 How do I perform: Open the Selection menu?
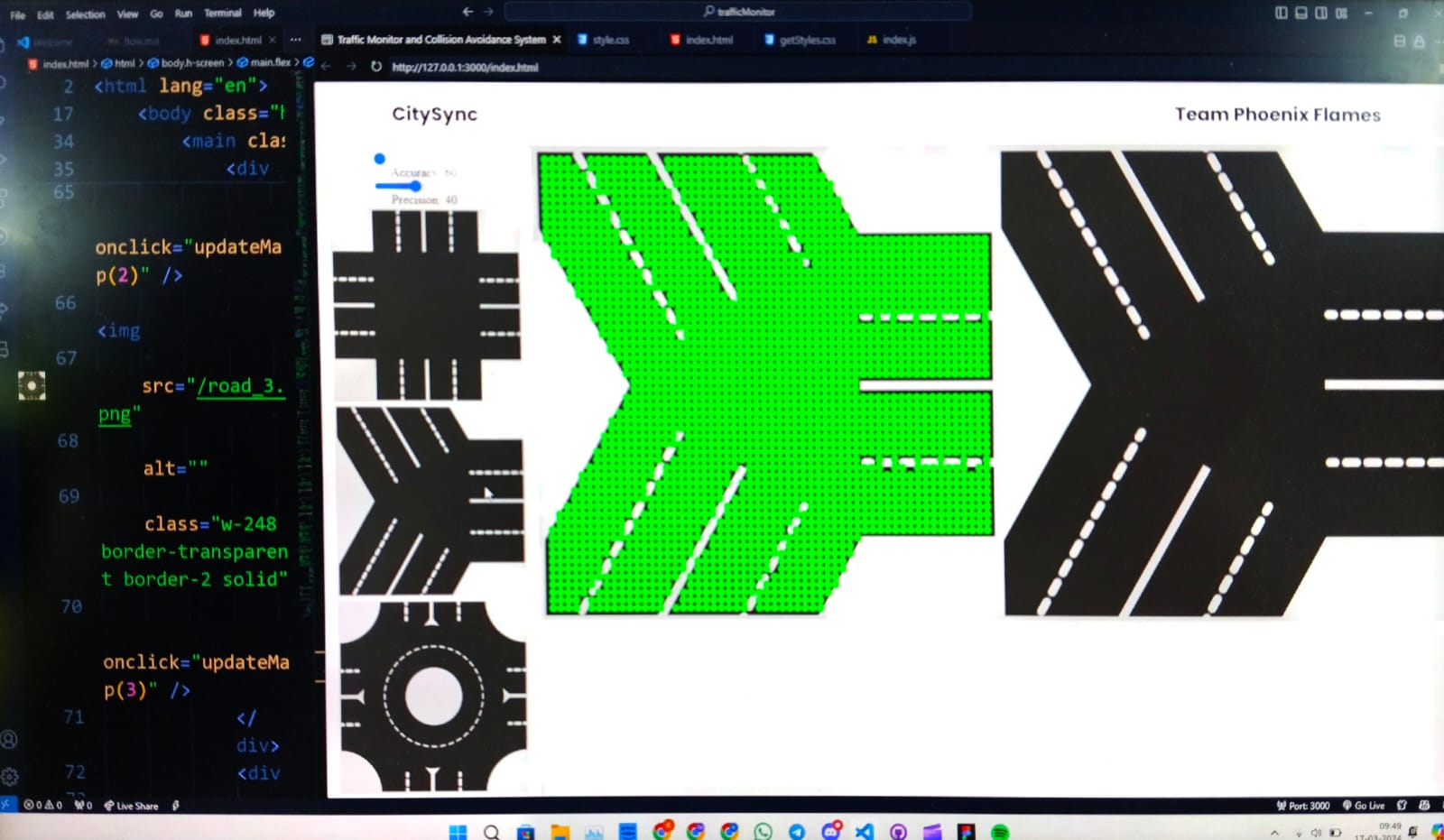[x=85, y=14]
